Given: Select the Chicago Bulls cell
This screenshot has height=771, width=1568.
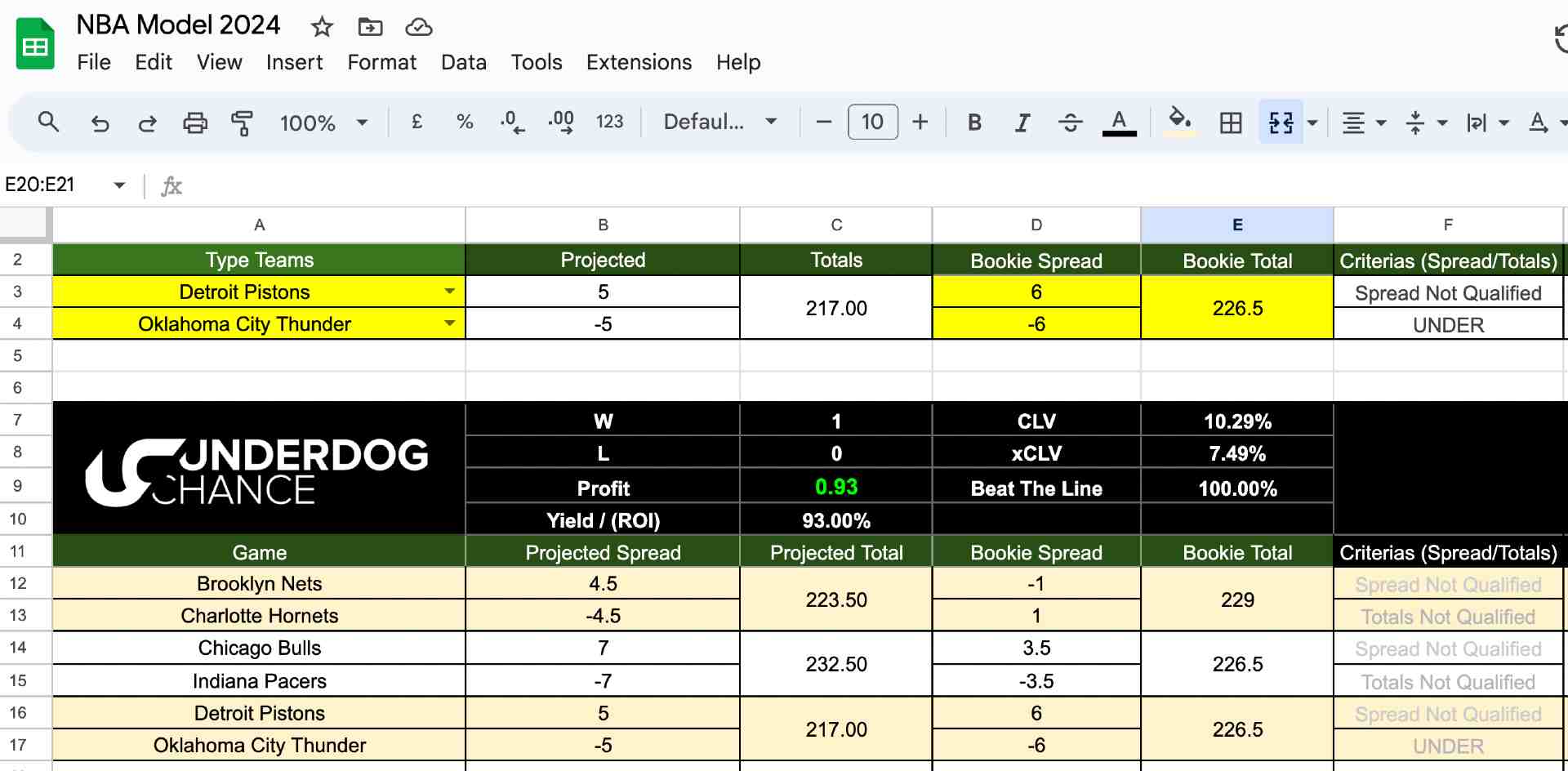Looking at the screenshot, I should [259, 648].
